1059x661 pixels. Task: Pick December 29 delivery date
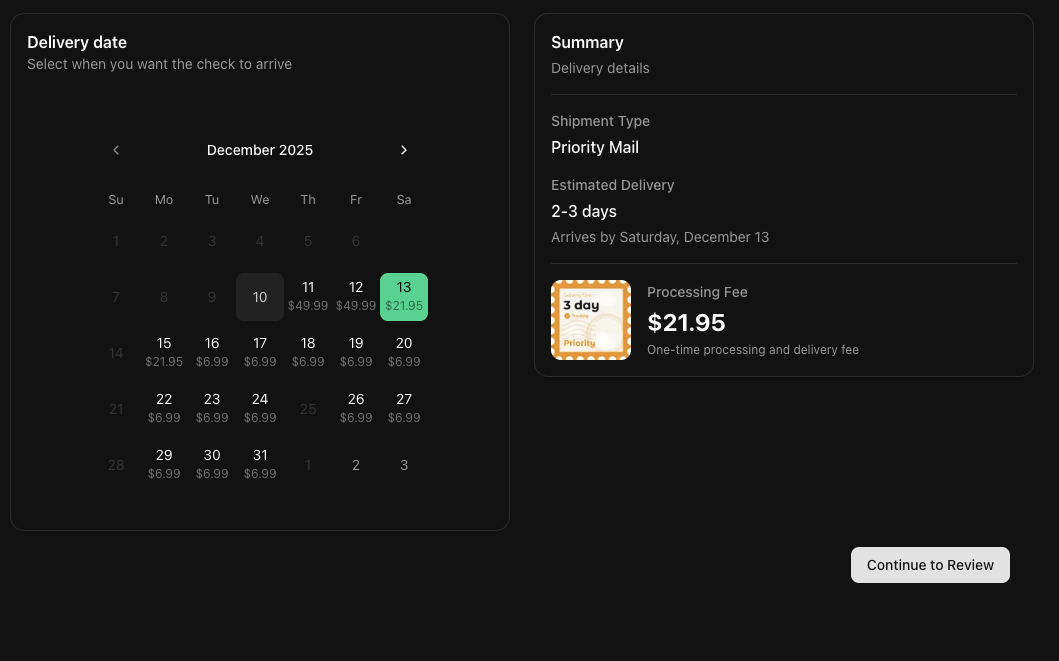click(x=164, y=464)
